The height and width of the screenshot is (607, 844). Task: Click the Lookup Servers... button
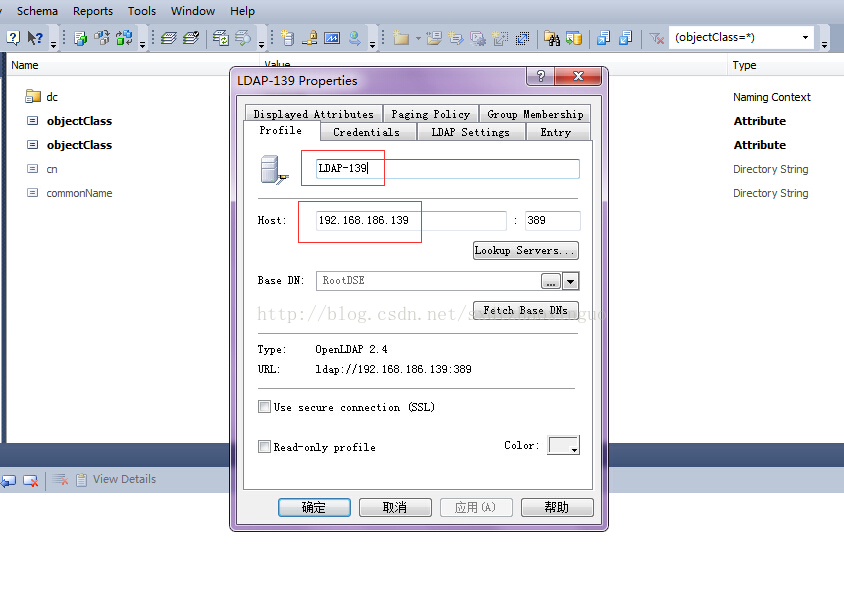tap(525, 251)
